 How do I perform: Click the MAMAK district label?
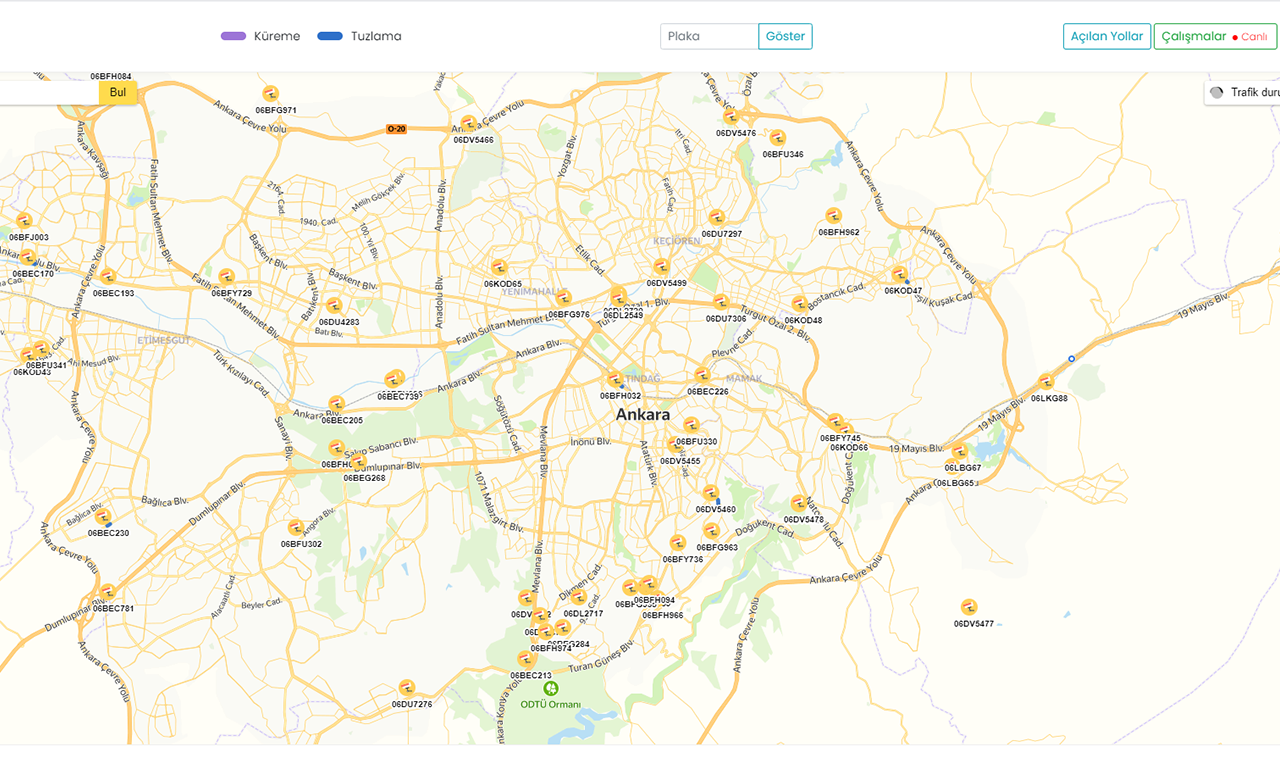pyautogui.click(x=745, y=379)
